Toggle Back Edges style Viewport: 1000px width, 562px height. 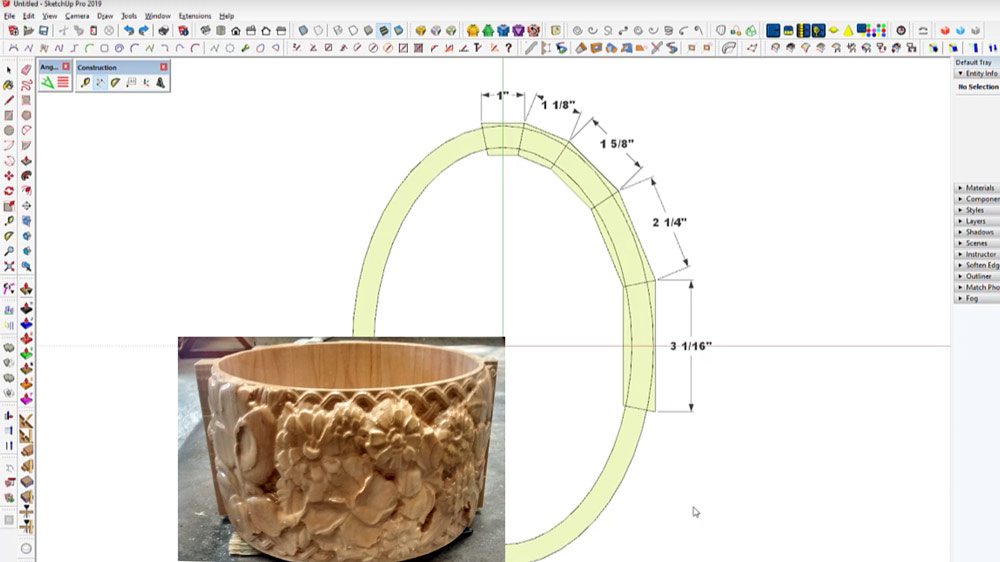pyautogui.click(x=318, y=31)
